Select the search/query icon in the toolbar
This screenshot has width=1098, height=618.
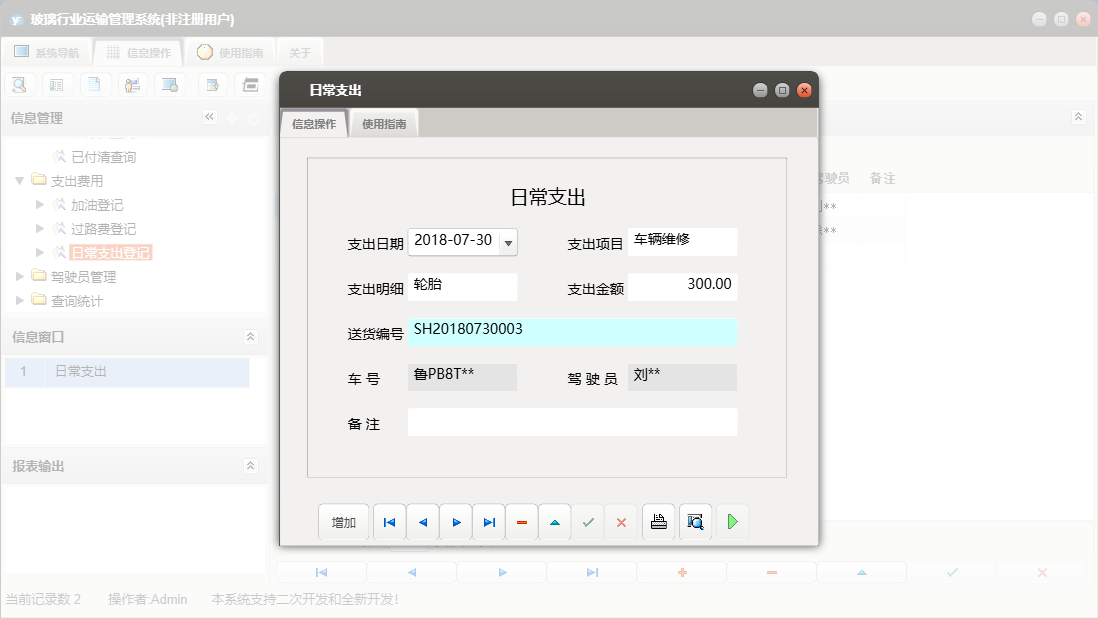(19, 84)
